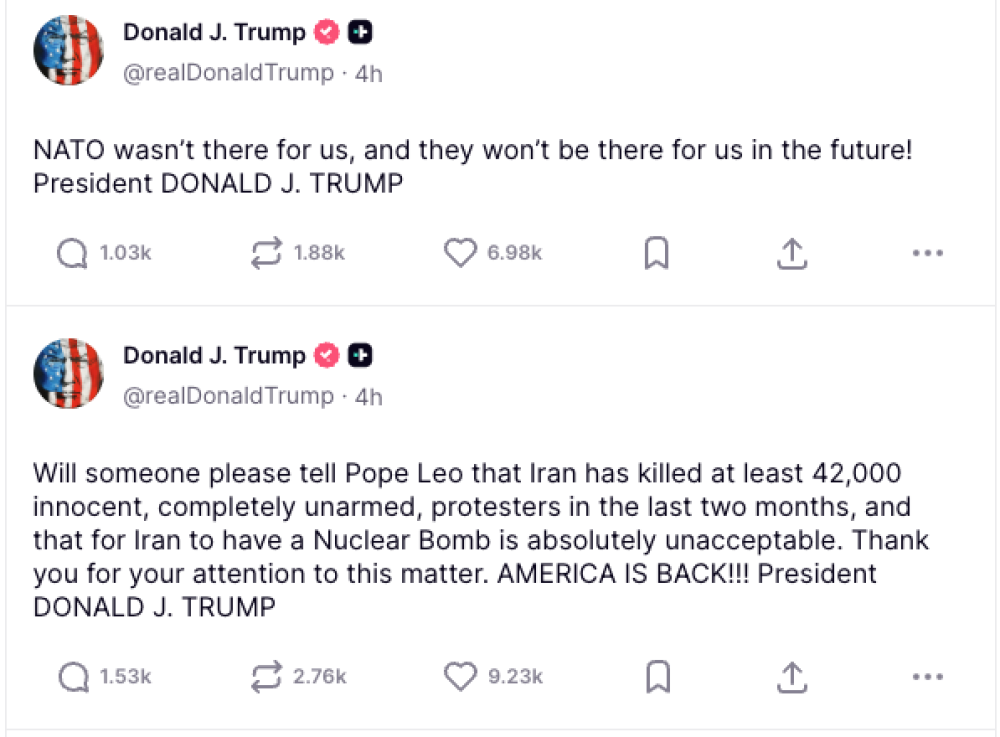Viewport: 1000px width, 737px height.
Task: Open profile avatar on the NATO post
Action: (x=68, y=51)
